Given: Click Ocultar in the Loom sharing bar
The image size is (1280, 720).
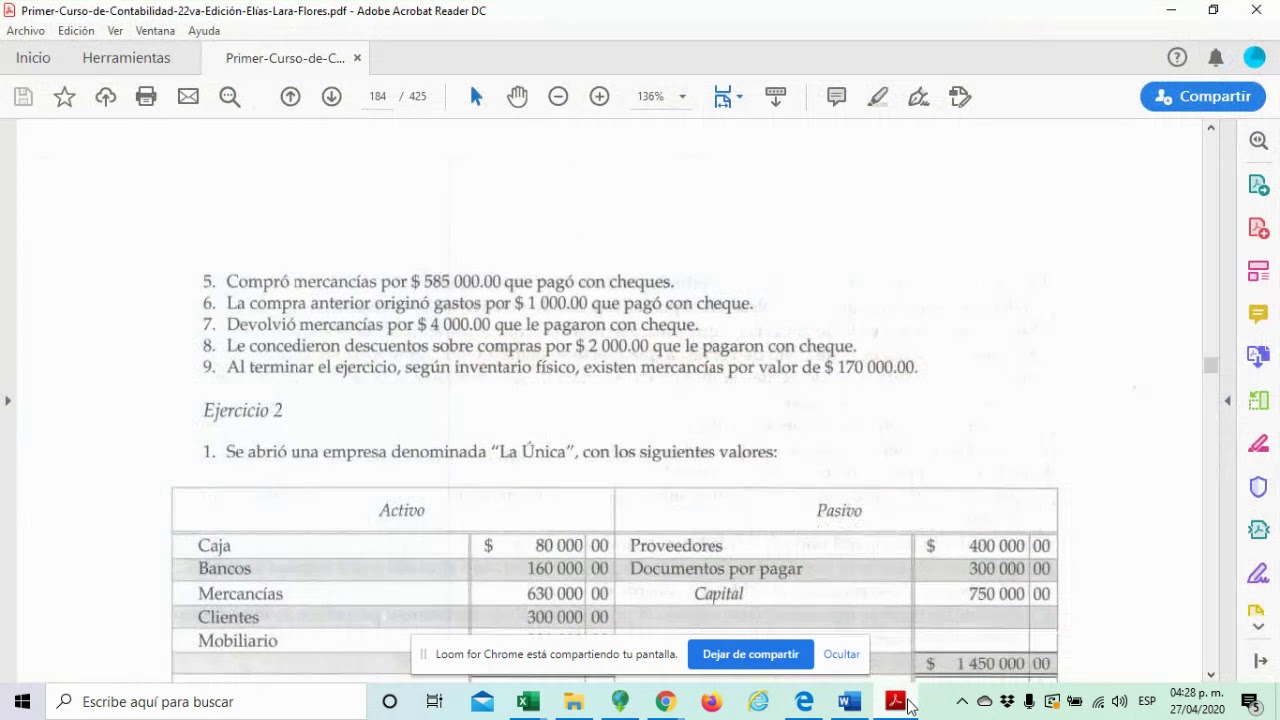Looking at the screenshot, I should click(x=841, y=654).
